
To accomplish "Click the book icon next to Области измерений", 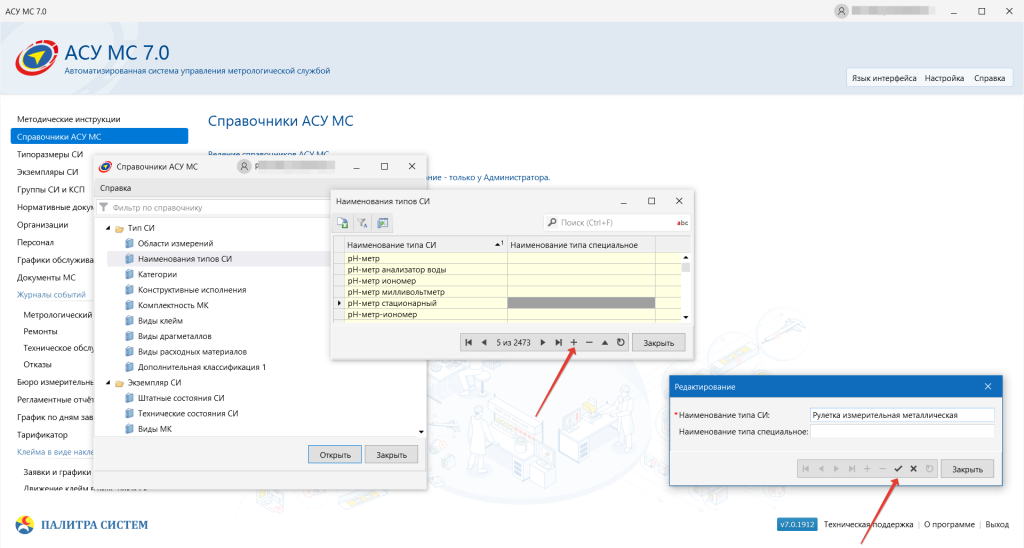I will point(129,243).
